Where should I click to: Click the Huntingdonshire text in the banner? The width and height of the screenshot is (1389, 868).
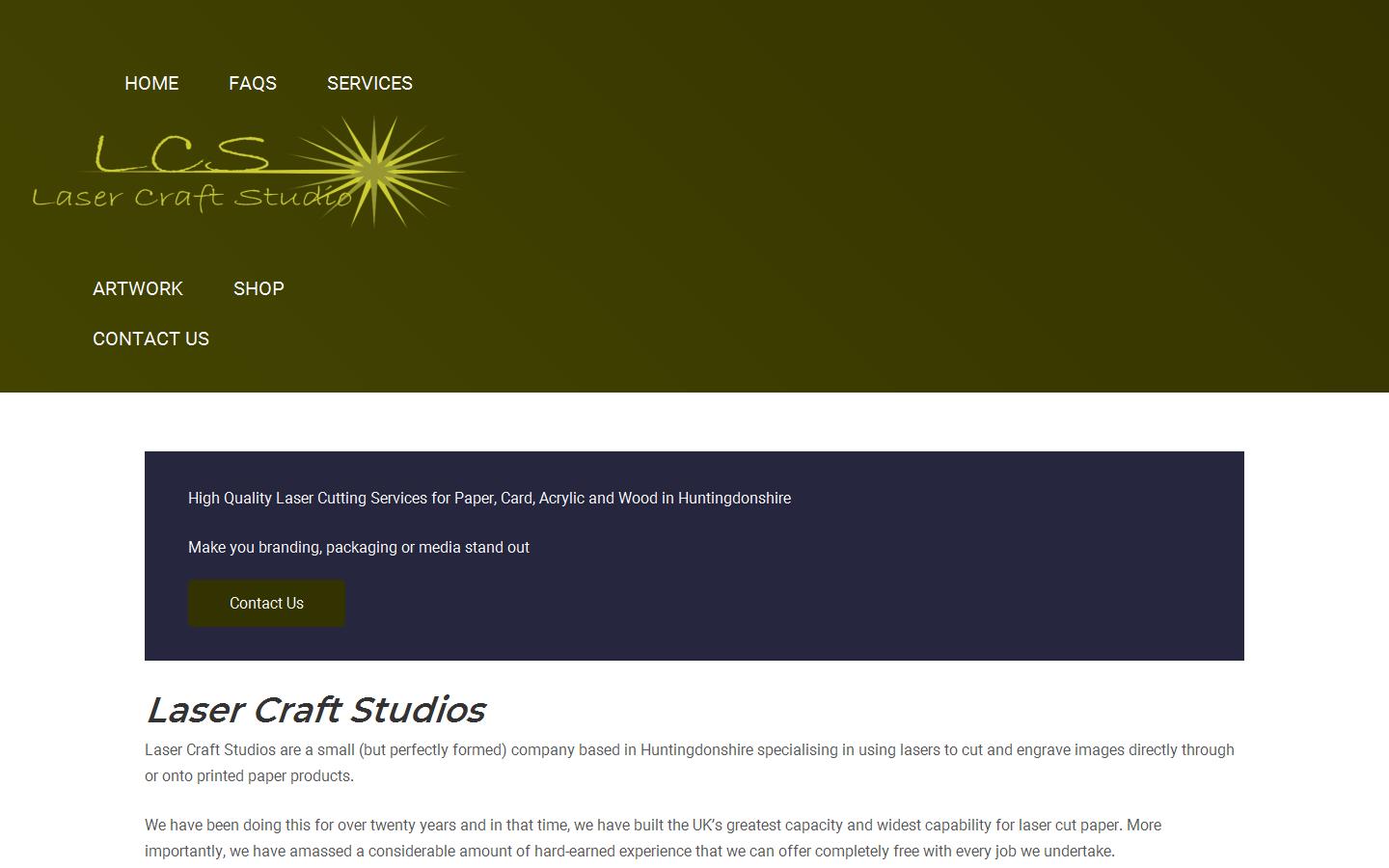733,499
